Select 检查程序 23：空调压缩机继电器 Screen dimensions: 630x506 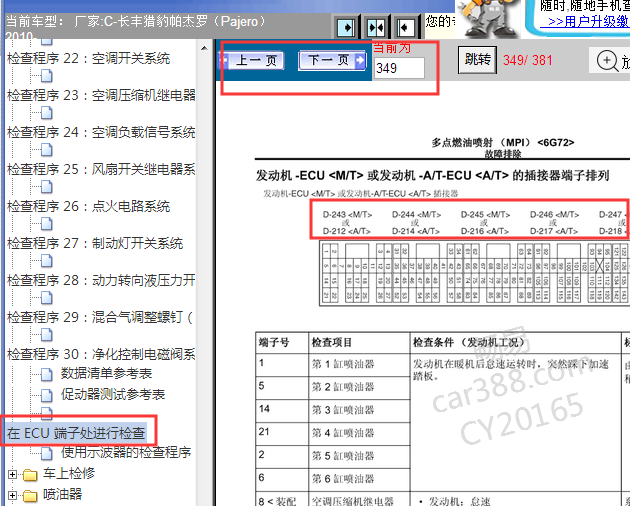click(x=101, y=95)
